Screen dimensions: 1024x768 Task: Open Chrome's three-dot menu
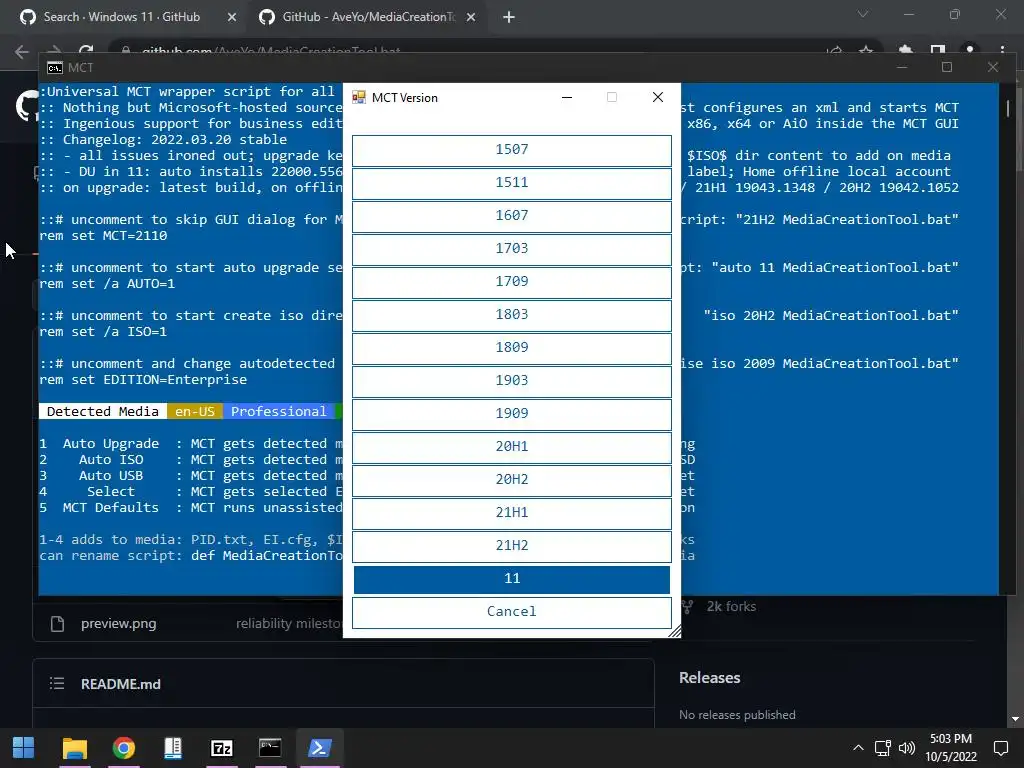(1002, 50)
